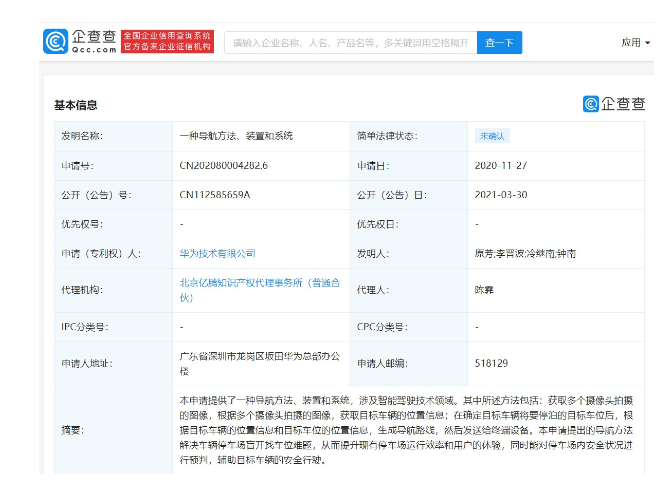The height and width of the screenshot is (492, 667).
Task: Click the 查一下 search button
Action: coord(499,43)
